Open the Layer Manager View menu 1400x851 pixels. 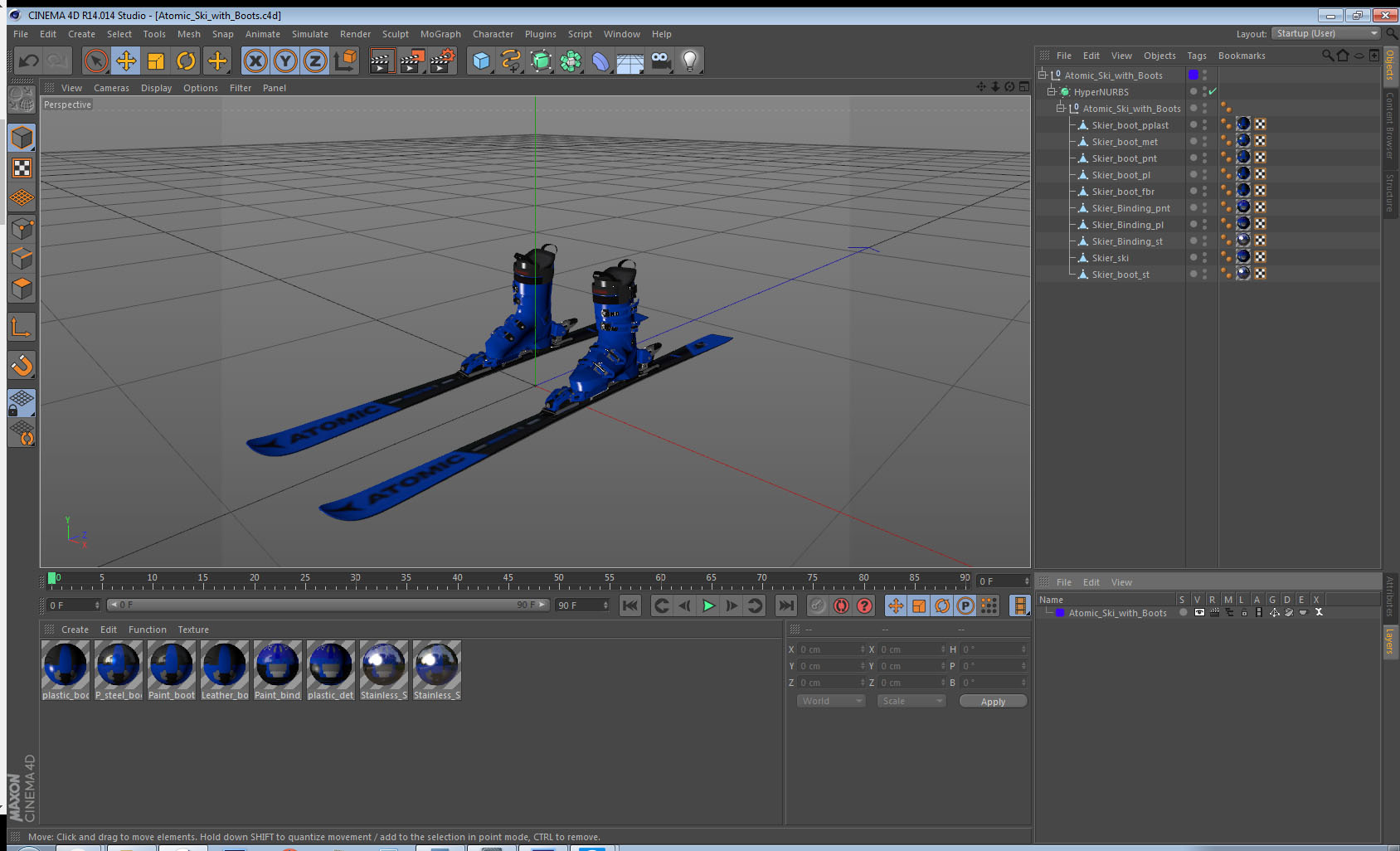pos(1121,582)
